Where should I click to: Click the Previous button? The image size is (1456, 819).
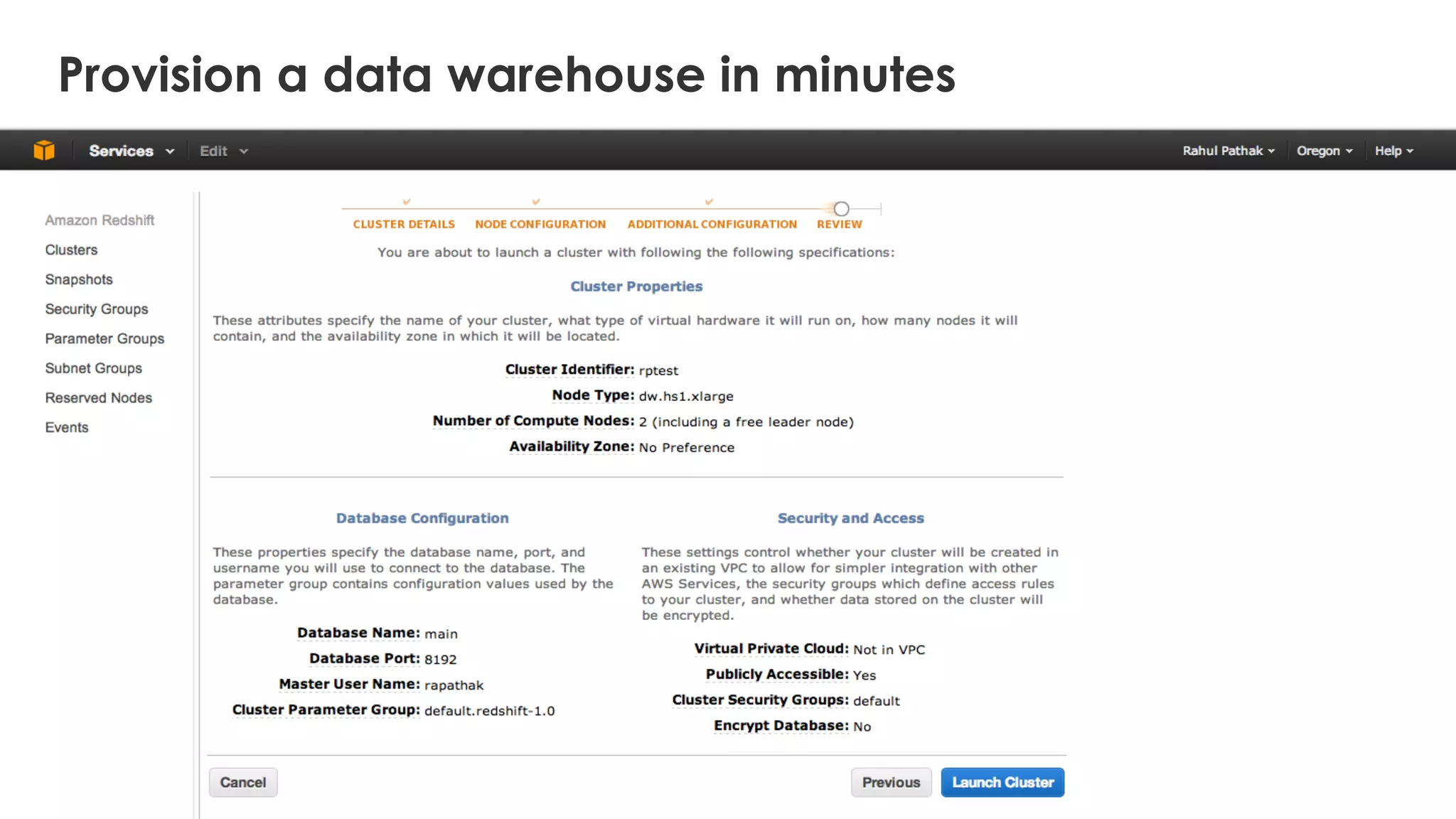(x=892, y=782)
